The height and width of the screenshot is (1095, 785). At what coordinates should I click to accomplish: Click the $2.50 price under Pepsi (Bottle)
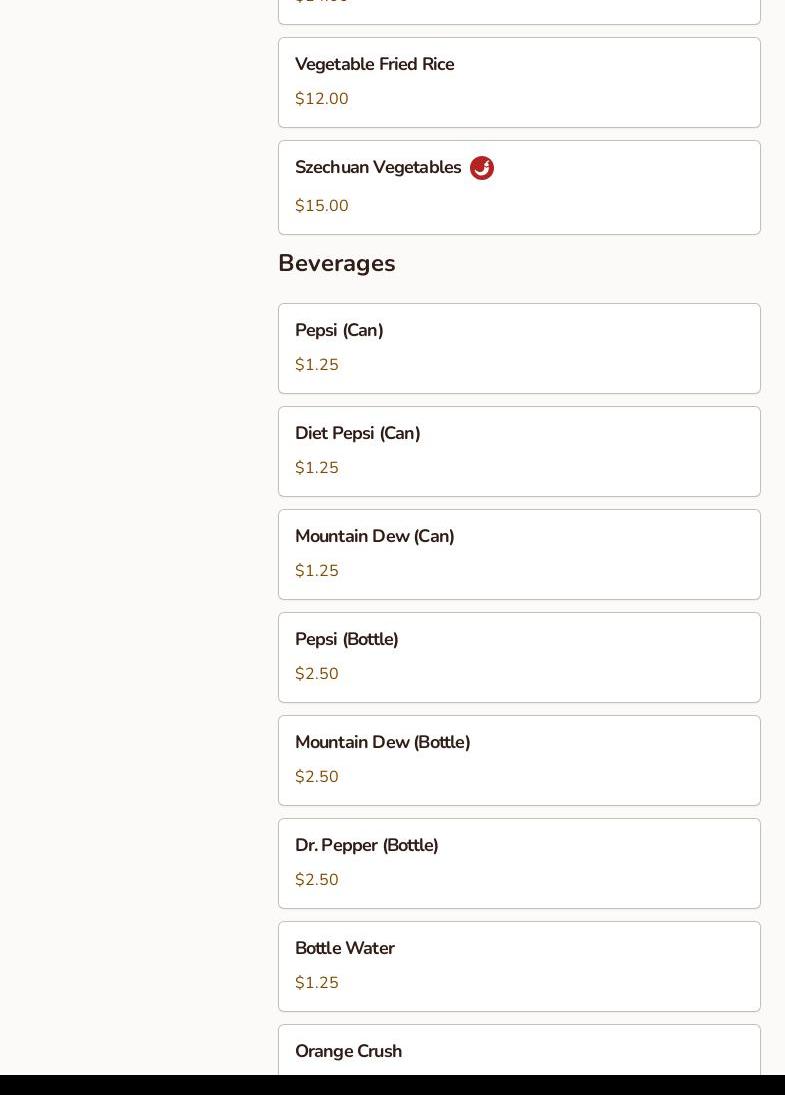[316, 674]
